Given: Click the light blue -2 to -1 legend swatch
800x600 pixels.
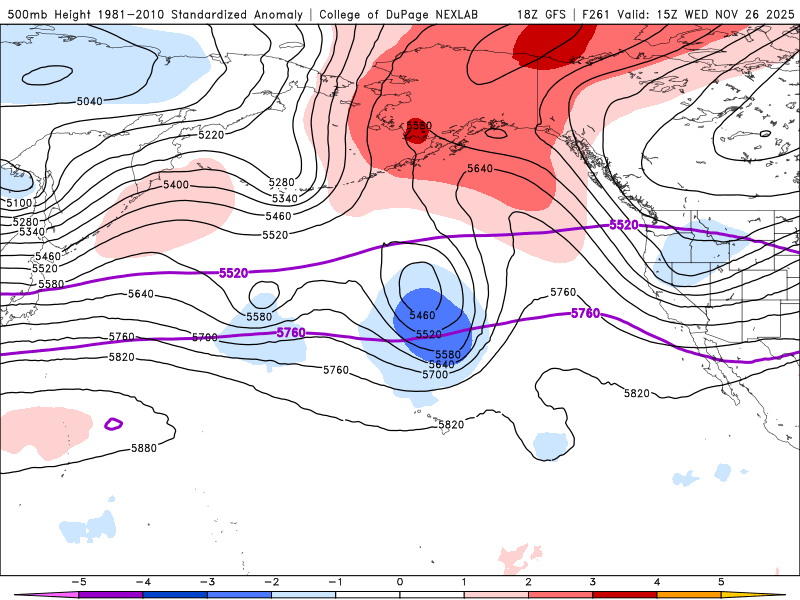Looking at the screenshot, I should point(304,594).
